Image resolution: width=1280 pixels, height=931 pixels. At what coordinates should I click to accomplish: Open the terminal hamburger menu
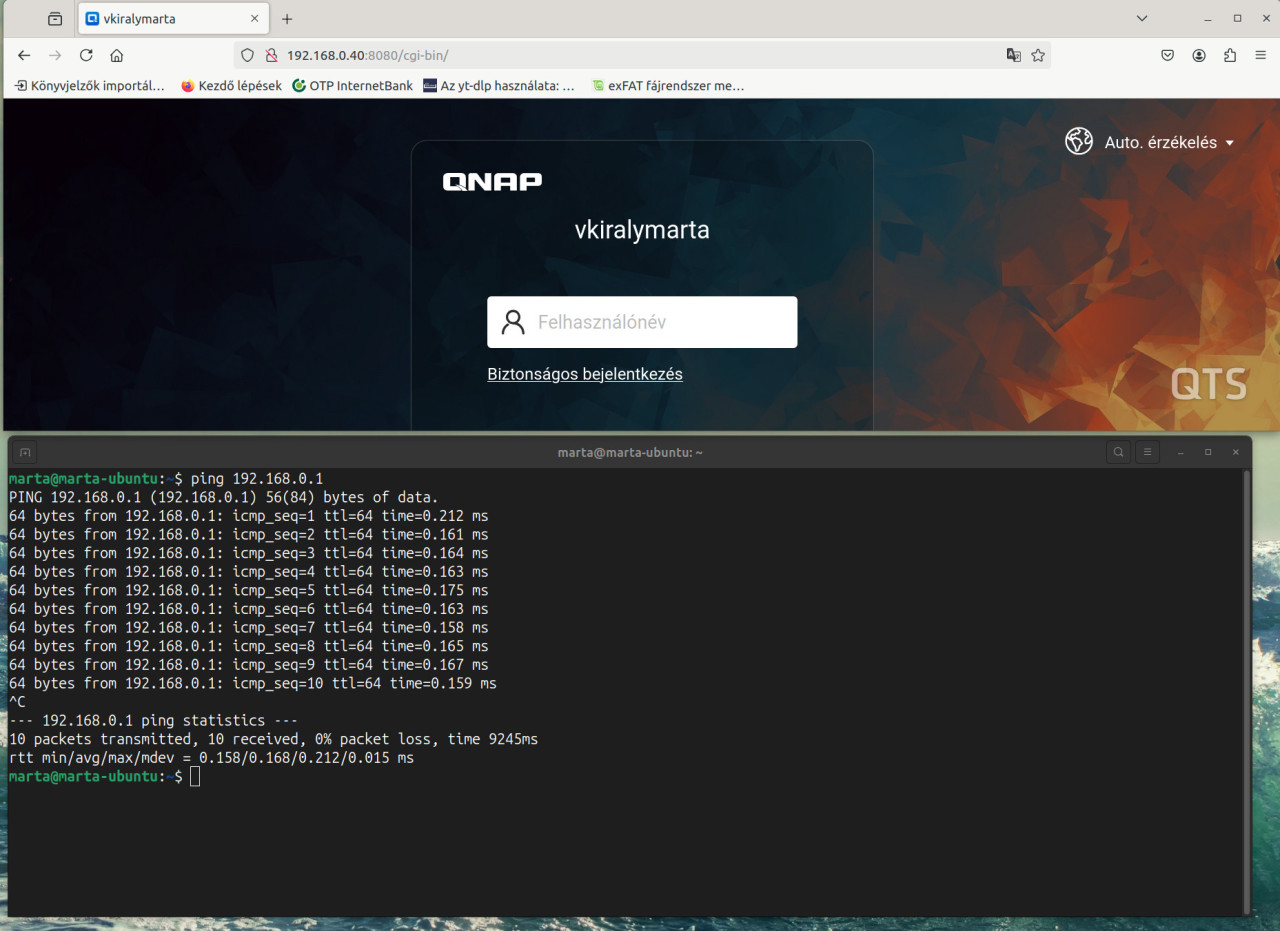coord(1147,452)
